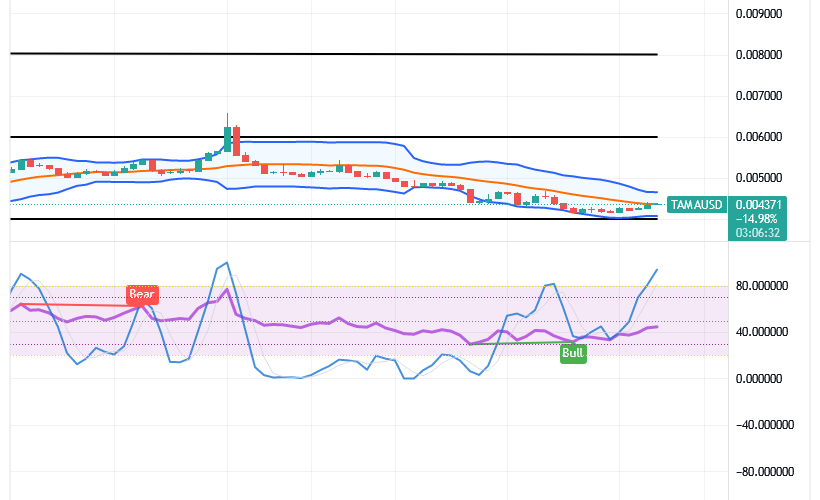Screen dimensions: 820x500
Task: Click the TAMAUSD symbol label
Action: (x=697, y=204)
